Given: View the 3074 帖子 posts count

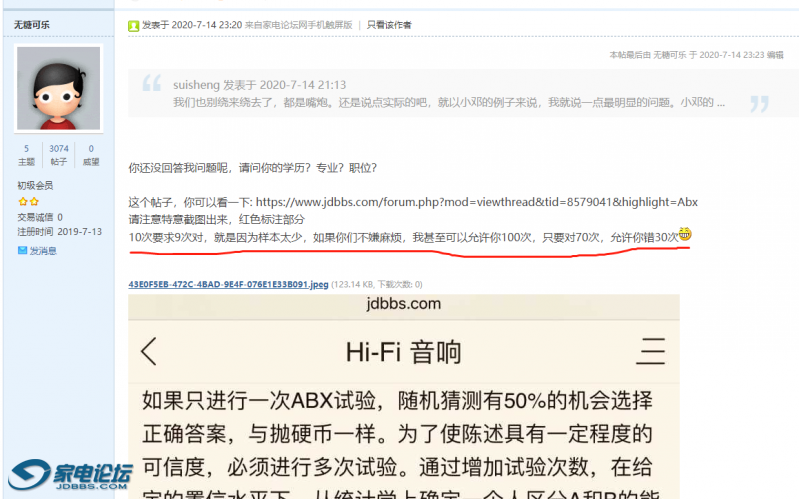Looking at the screenshot, I should pyautogui.click(x=59, y=155).
